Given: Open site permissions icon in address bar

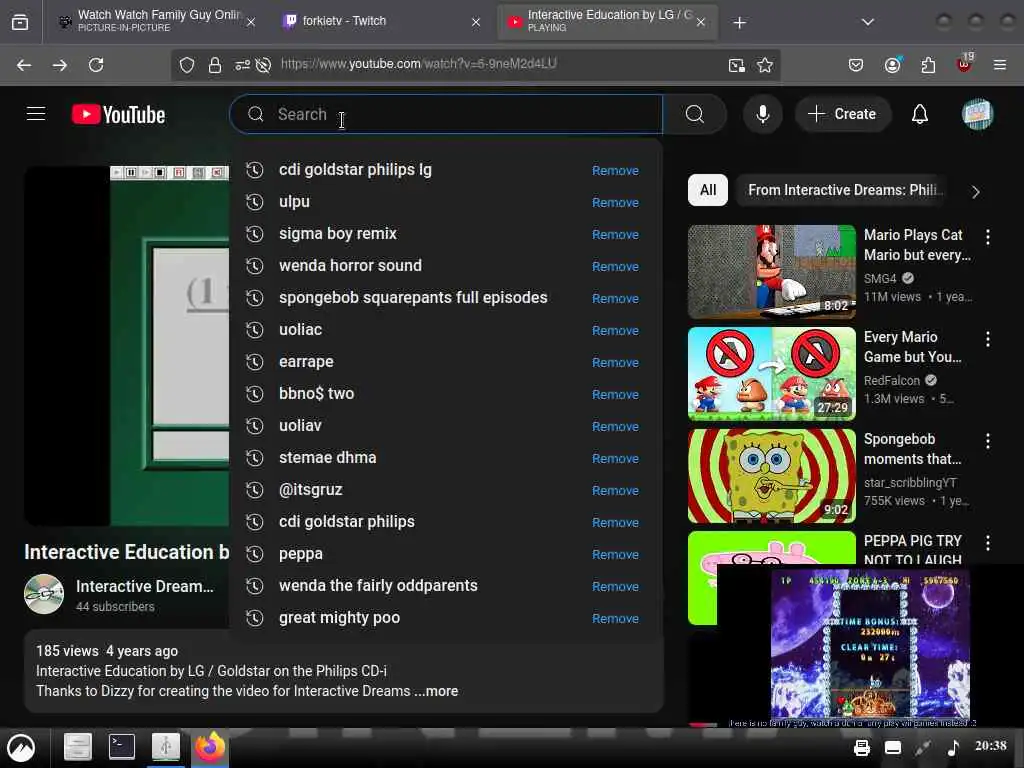Looking at the screenshot, I should [242, 65].
